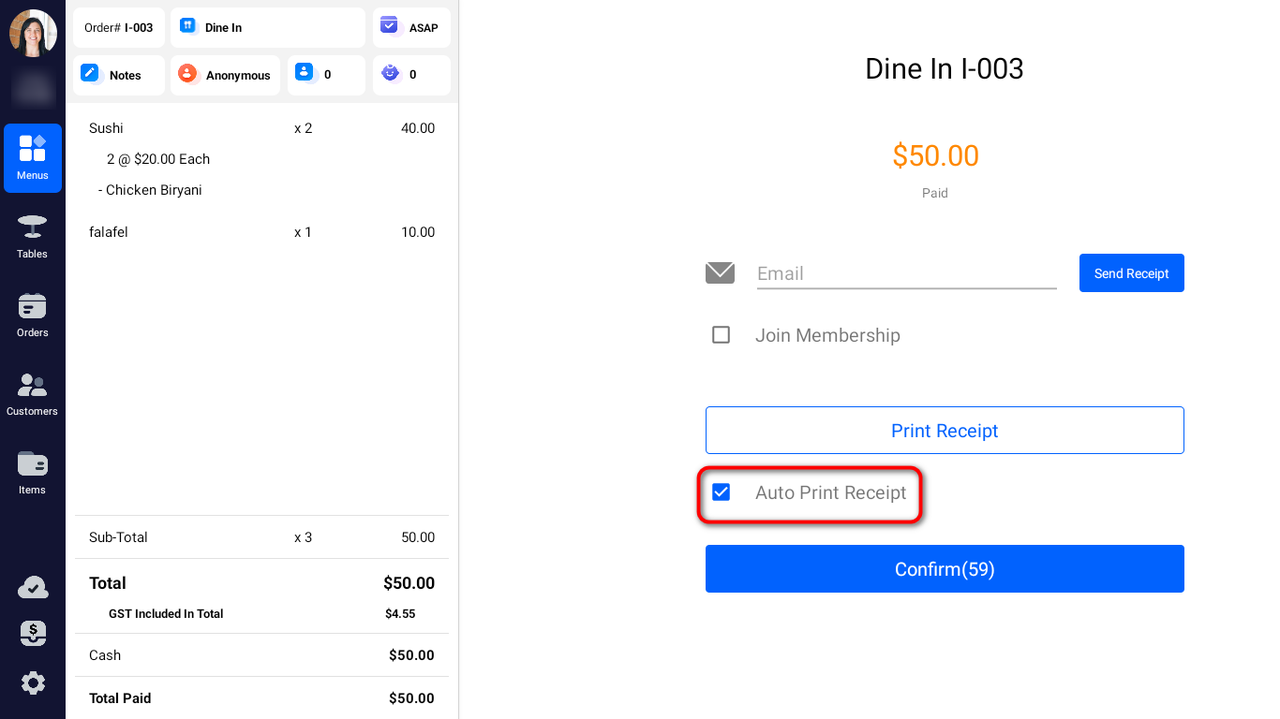Open the Customers page
This screenshot has height=719, width=1280.
coord(32,394)
